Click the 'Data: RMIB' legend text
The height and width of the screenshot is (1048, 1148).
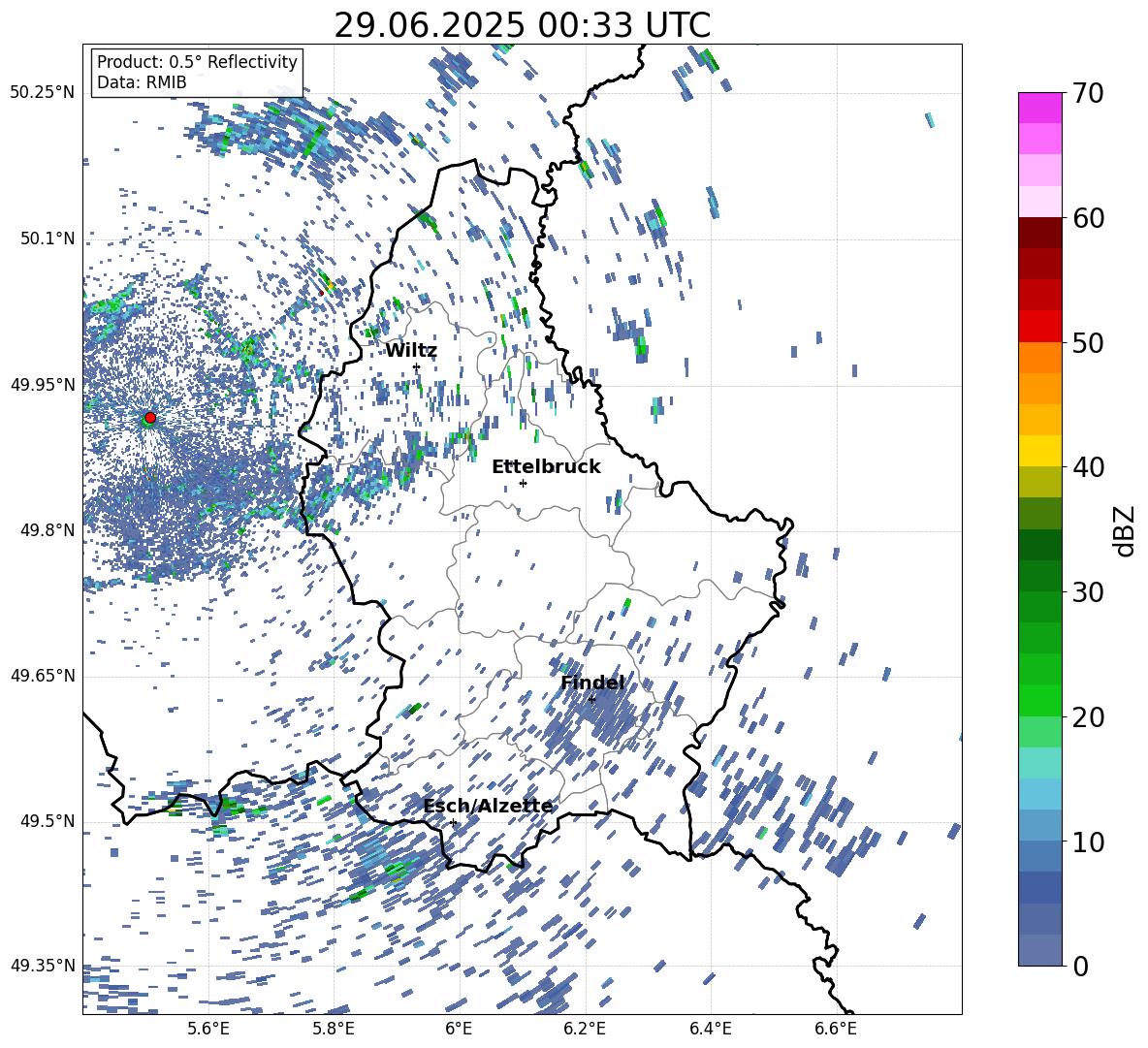point(142,82)
